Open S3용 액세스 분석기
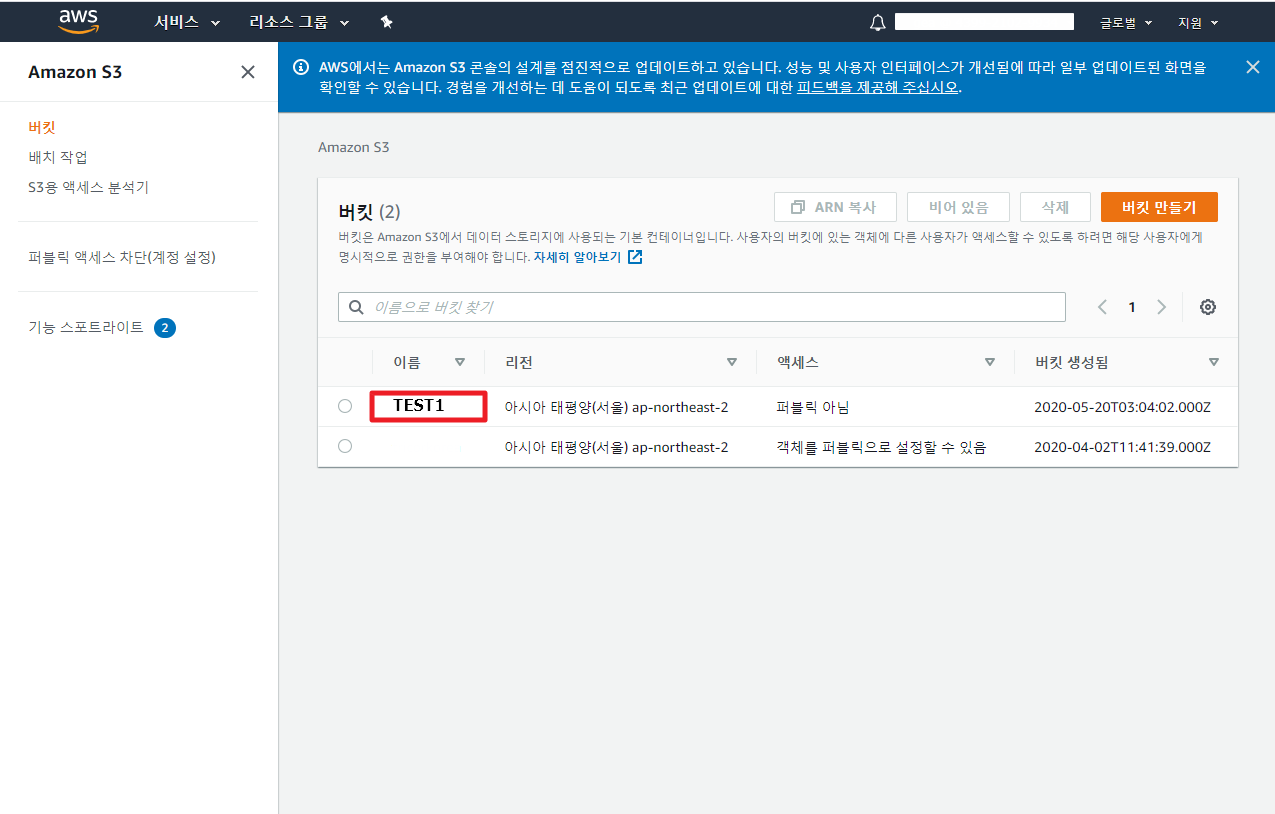Image resolution: width=1275 pixels, height=814 pixels. click(88, 187)
